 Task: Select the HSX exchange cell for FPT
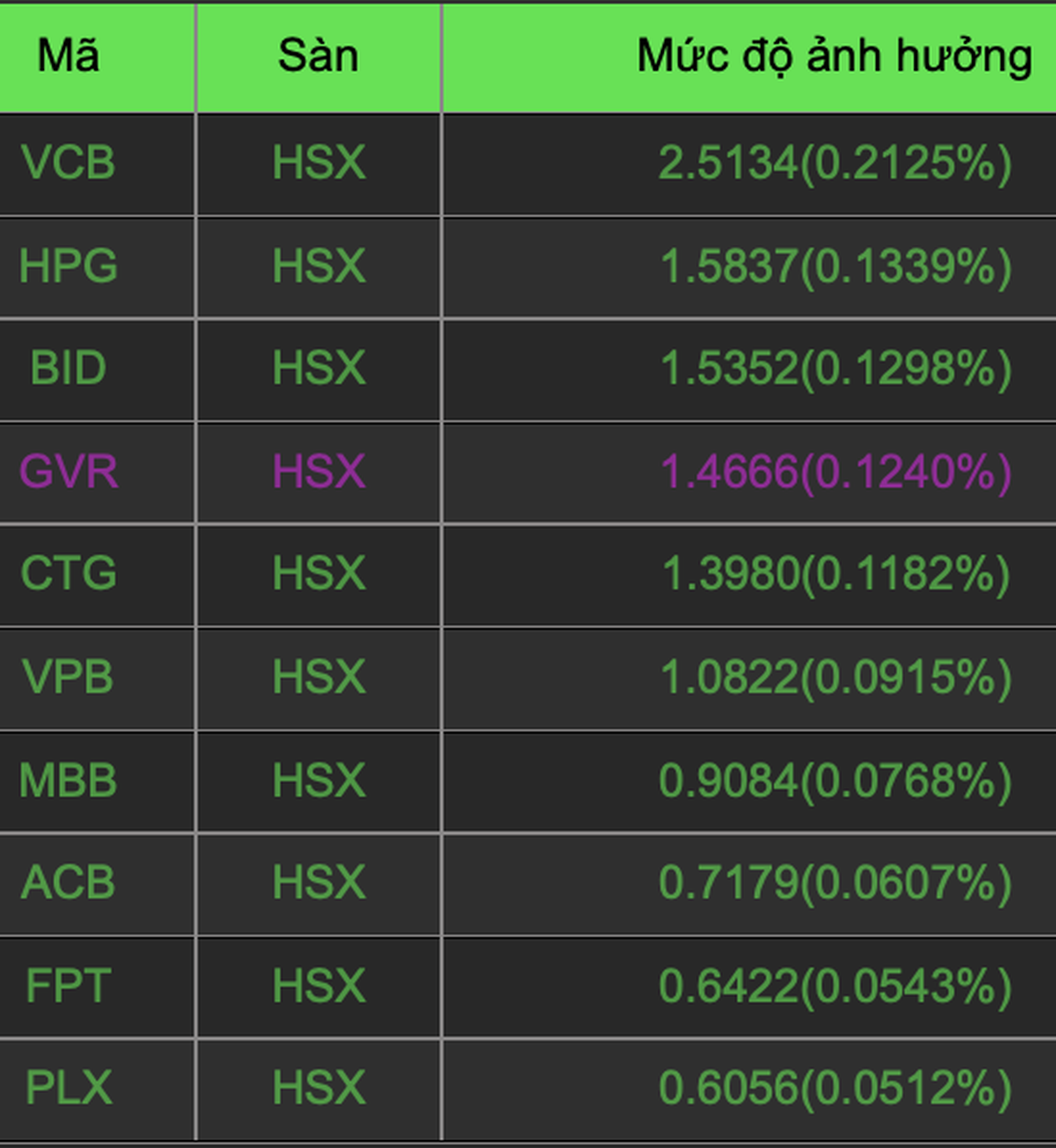[319, 986]
